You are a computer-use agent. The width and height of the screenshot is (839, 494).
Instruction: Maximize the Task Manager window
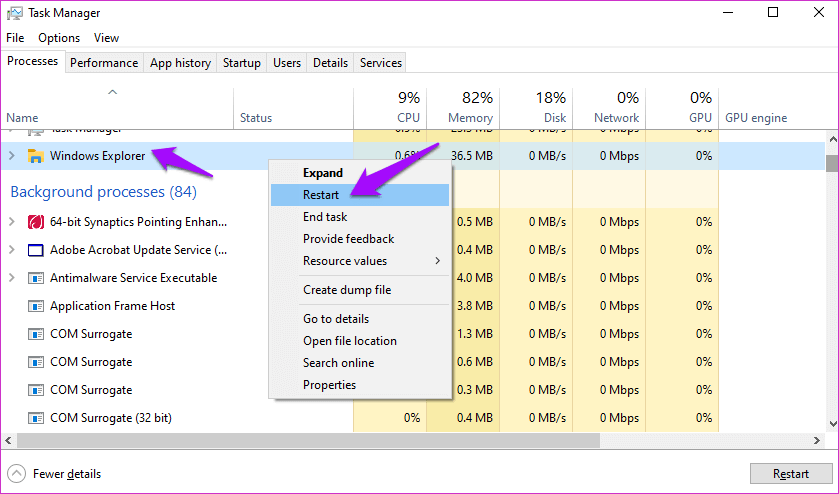coord(773,12)
